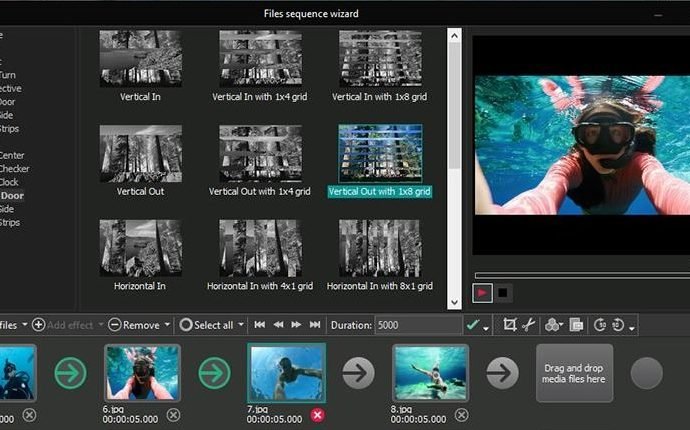Select the Turn category in transitions list

(8, 75)
